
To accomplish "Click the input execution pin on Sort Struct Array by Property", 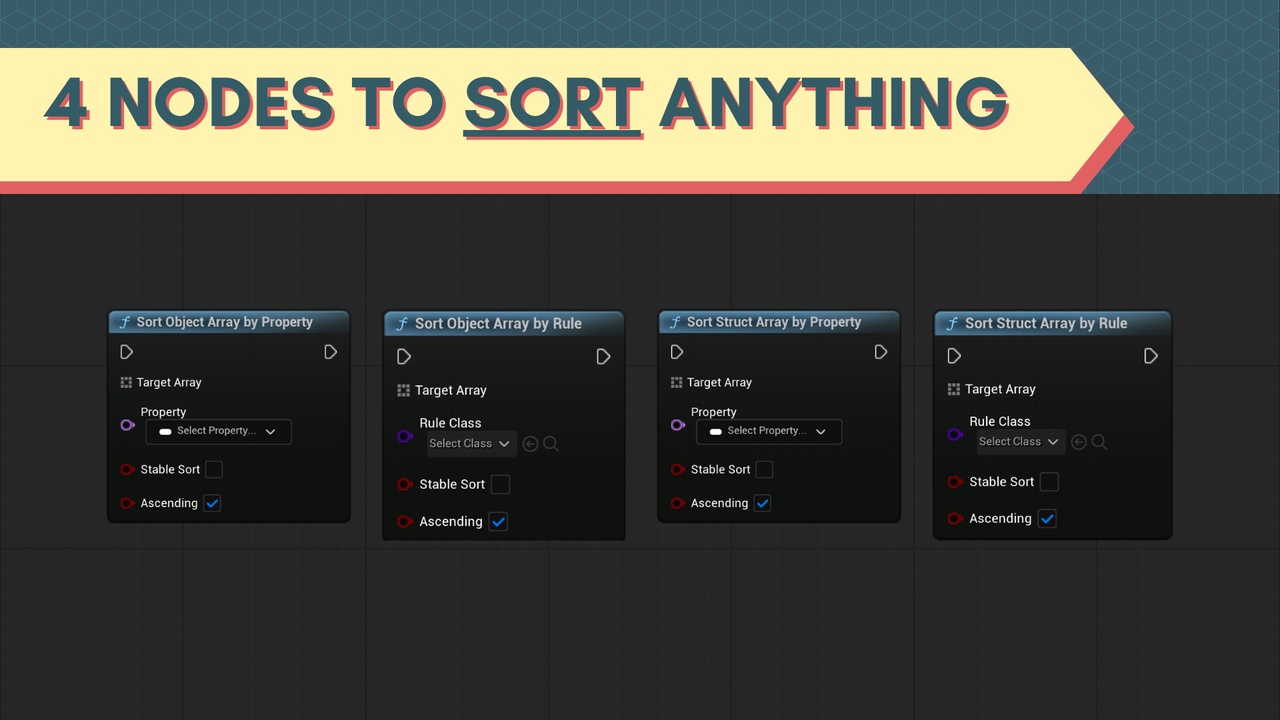I will 677,352.
